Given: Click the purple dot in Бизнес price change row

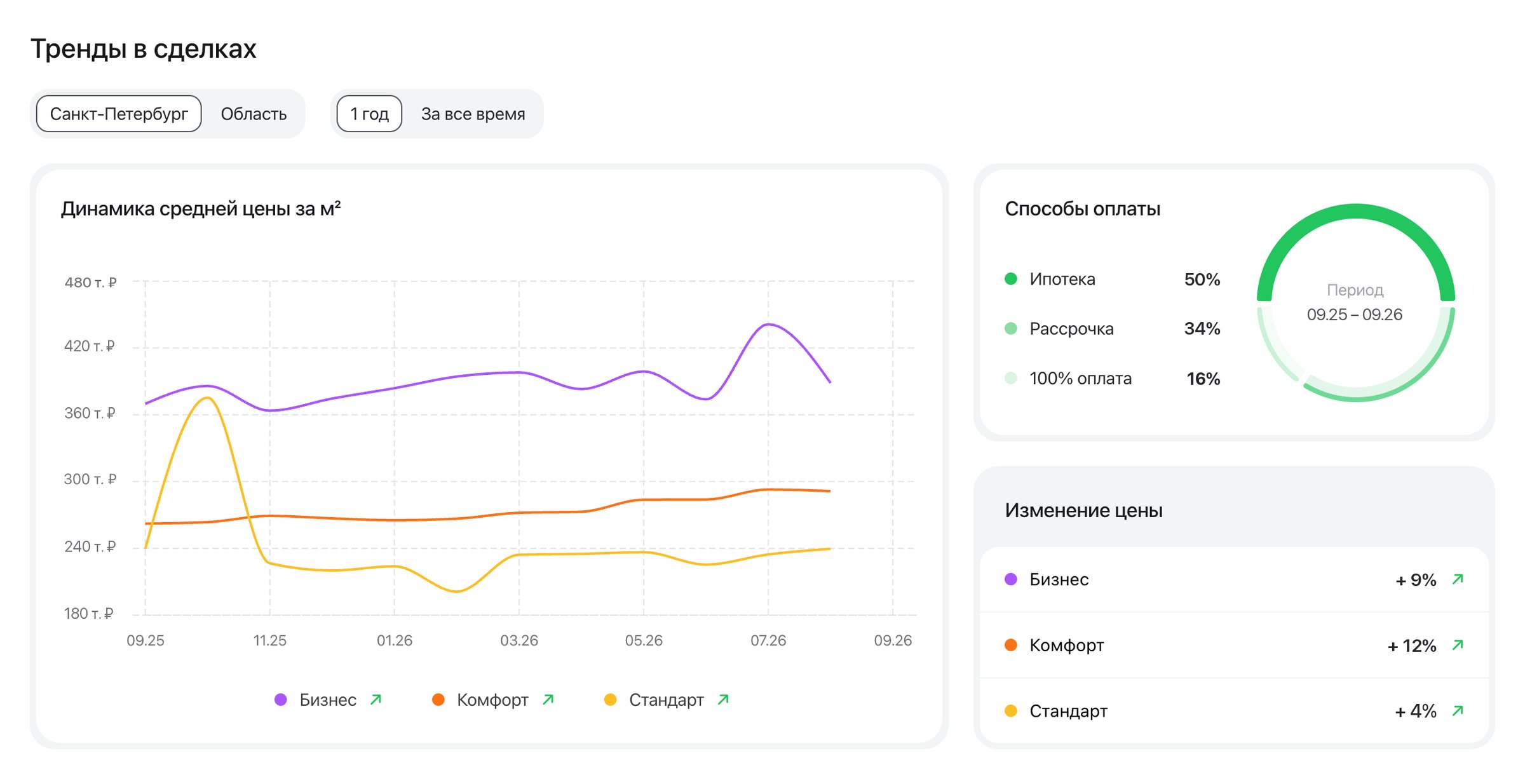Looking at the screenshot, I should tap(1011, 579).
